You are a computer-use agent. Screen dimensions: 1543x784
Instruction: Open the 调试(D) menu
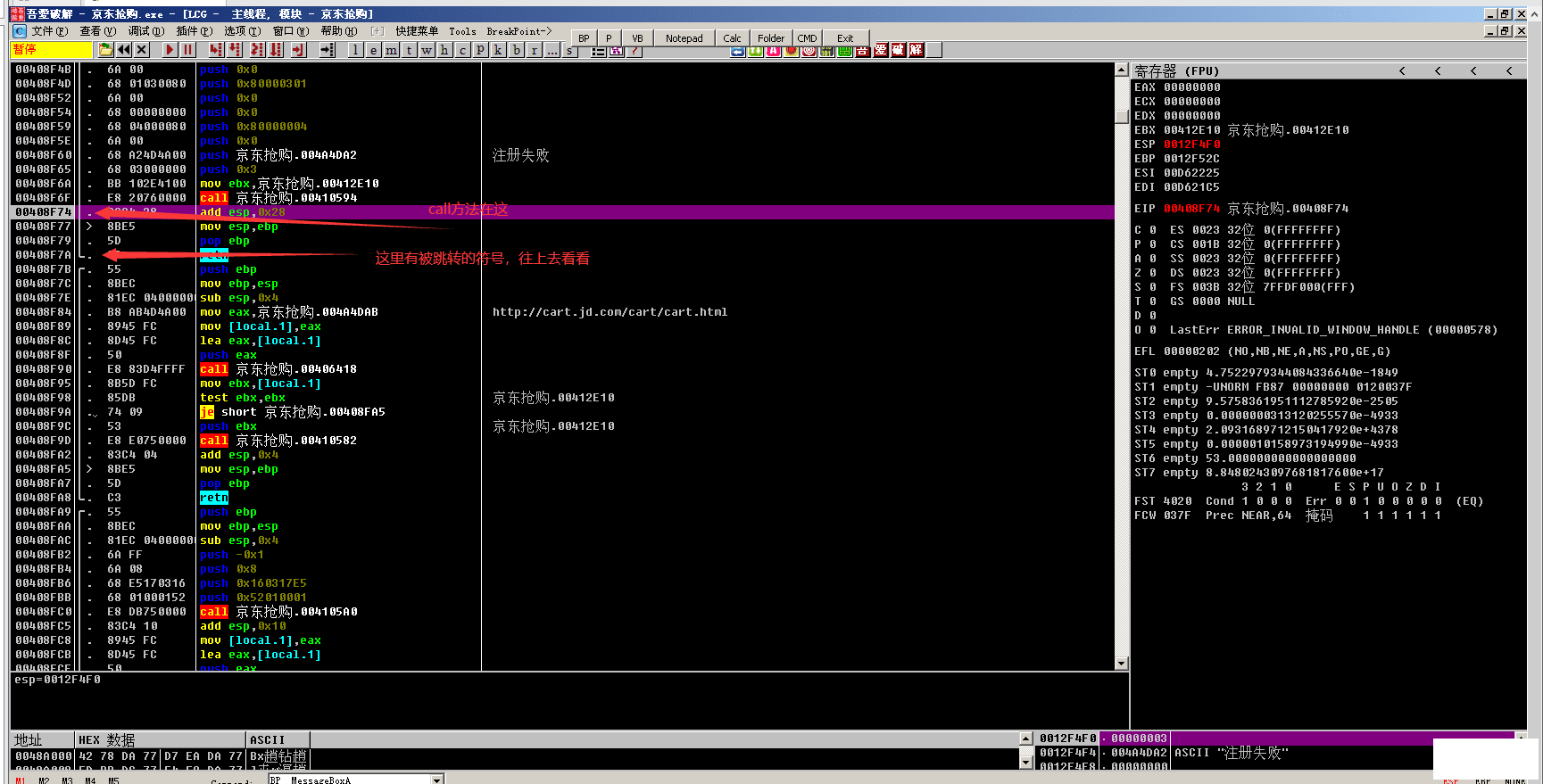click(x=145, y=31)
